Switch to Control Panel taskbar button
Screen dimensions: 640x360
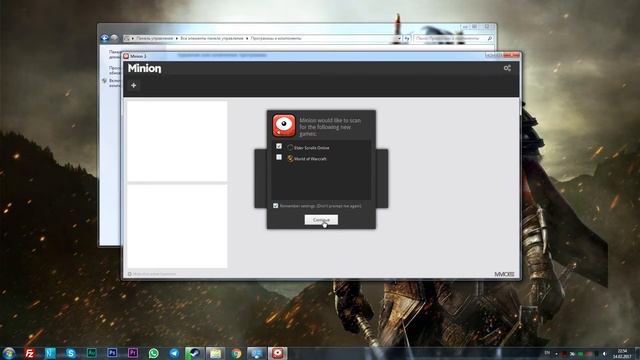click(x=257, y=353)
